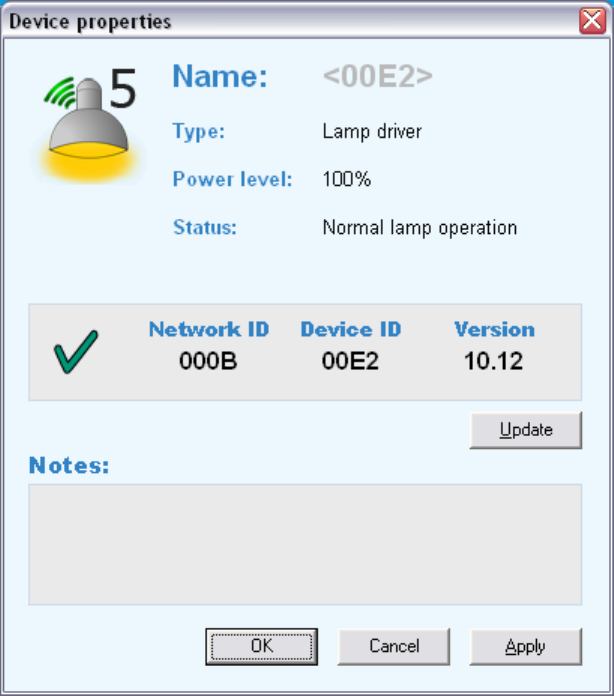
Task: Click inside the Notes text area
Action: click(x=305, y=545)
